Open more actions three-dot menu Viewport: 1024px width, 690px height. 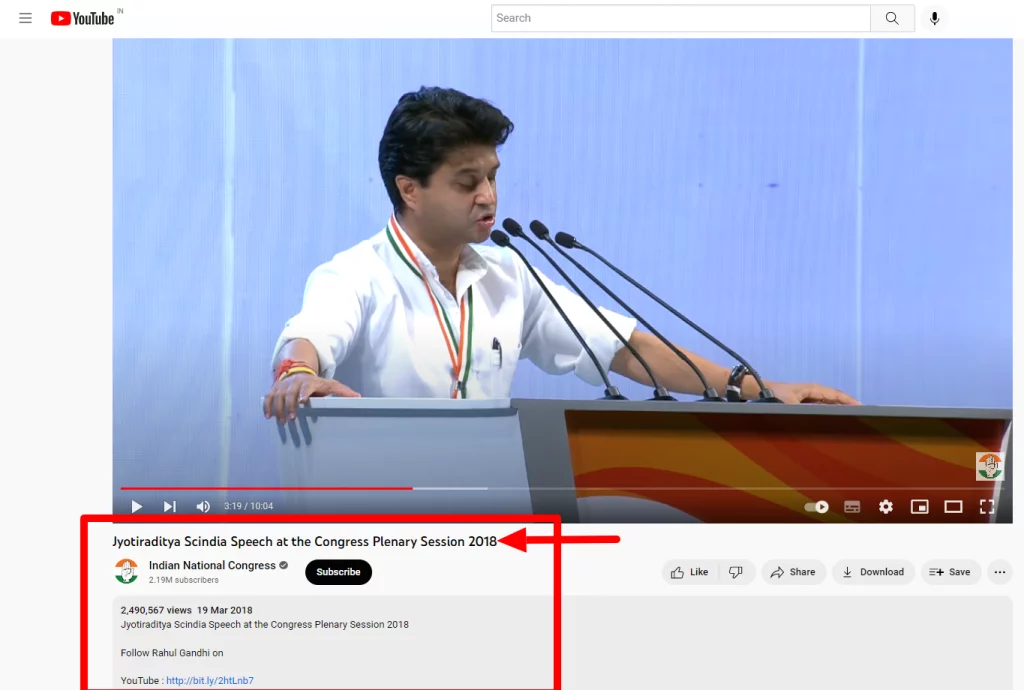pyautogui.click(x=999, y=572)
